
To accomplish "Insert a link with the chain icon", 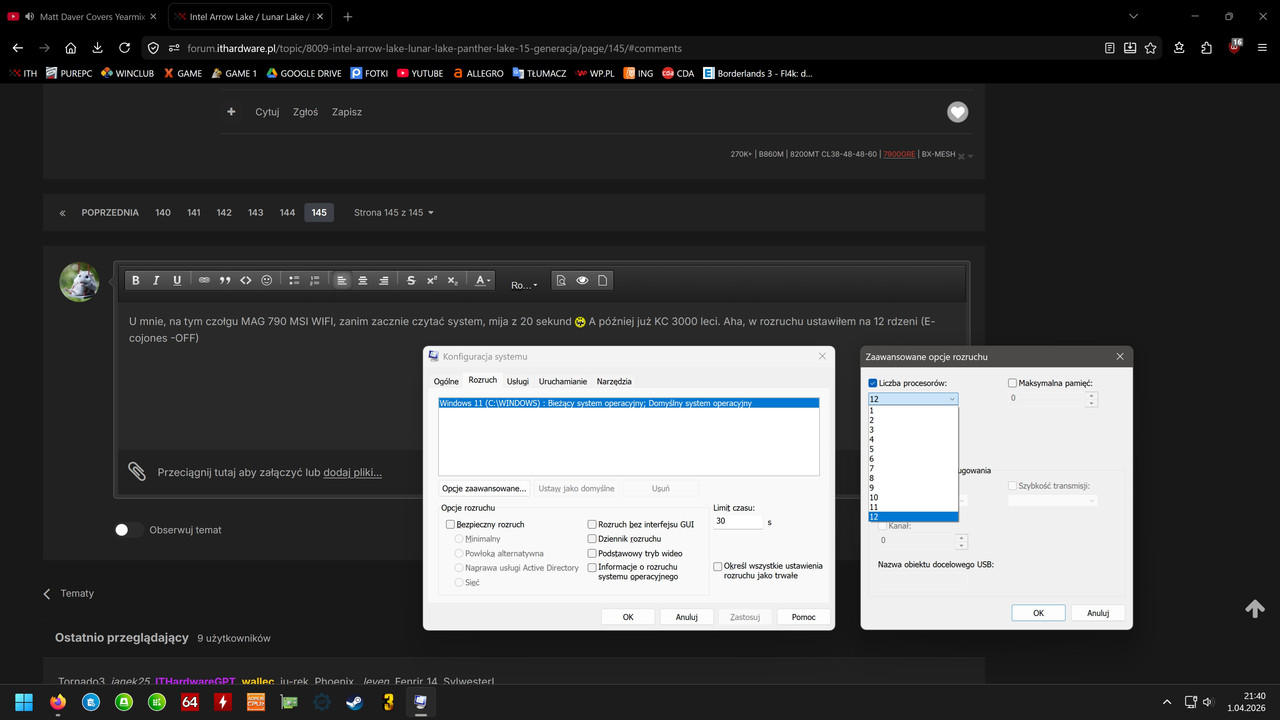I will coord(204,281).
